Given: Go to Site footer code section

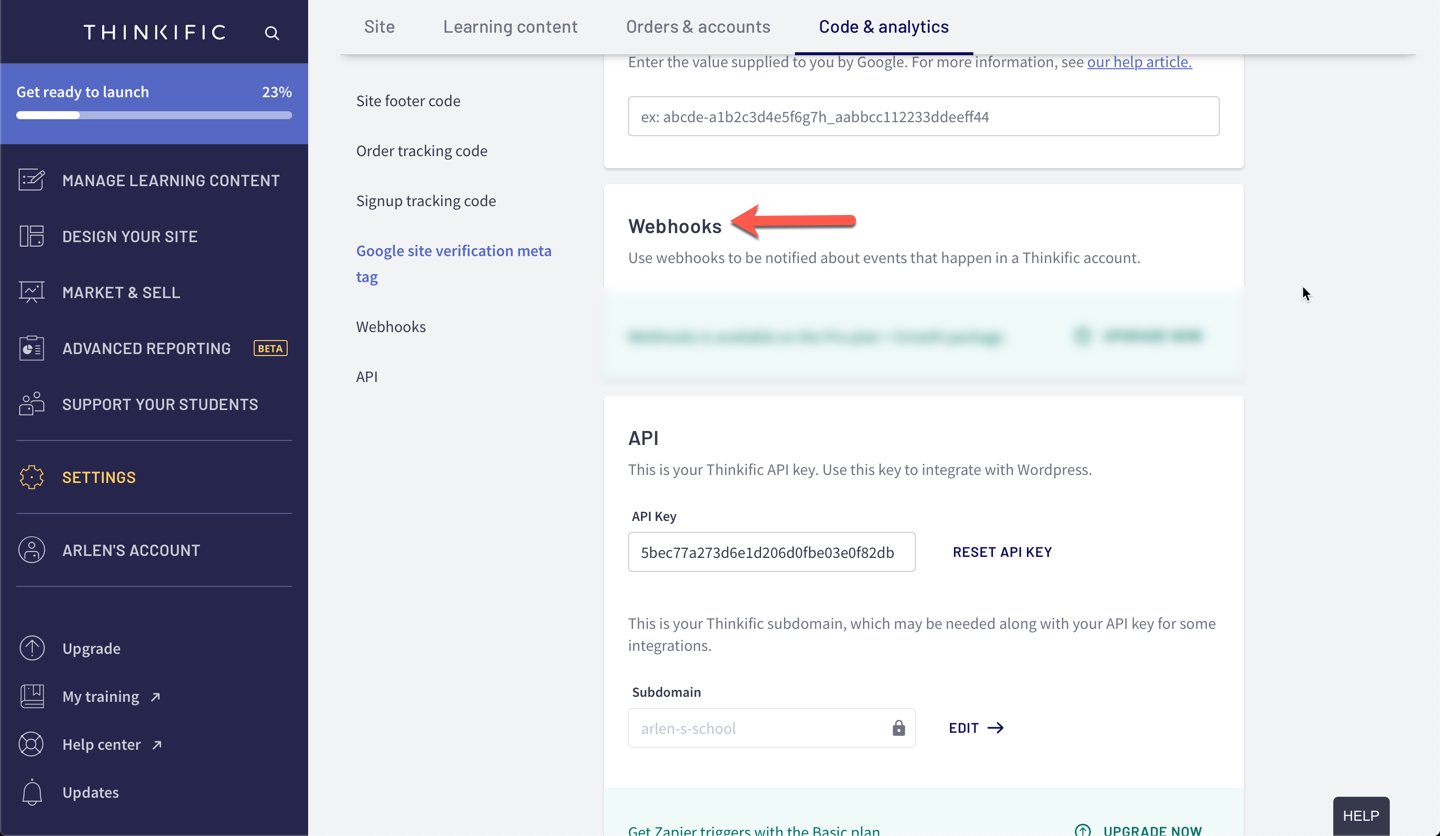Looking at the screenshot, I should tap(408, 100).
